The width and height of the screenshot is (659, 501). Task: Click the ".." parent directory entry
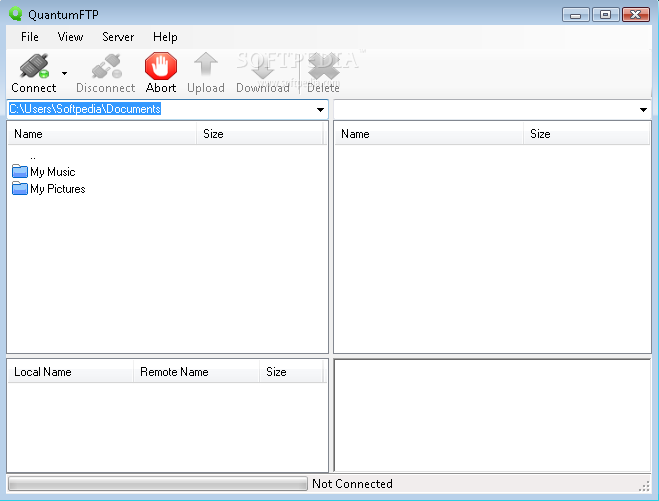[33, 156]
